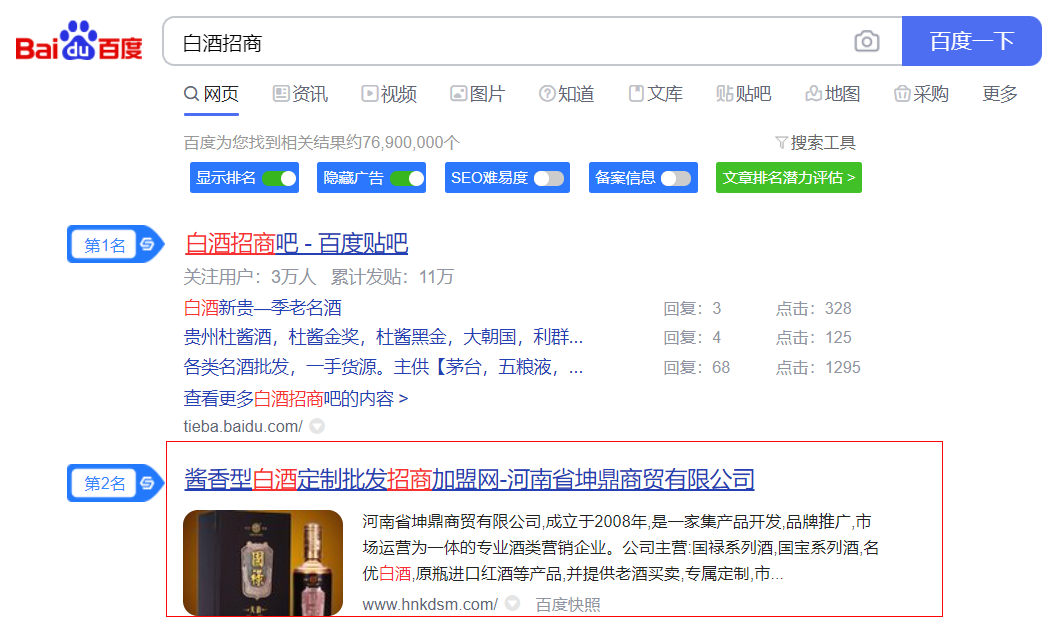Click the 回复: 68 count
The width and height of the screenshot is (1048, 621).
[x=696, y=368]
